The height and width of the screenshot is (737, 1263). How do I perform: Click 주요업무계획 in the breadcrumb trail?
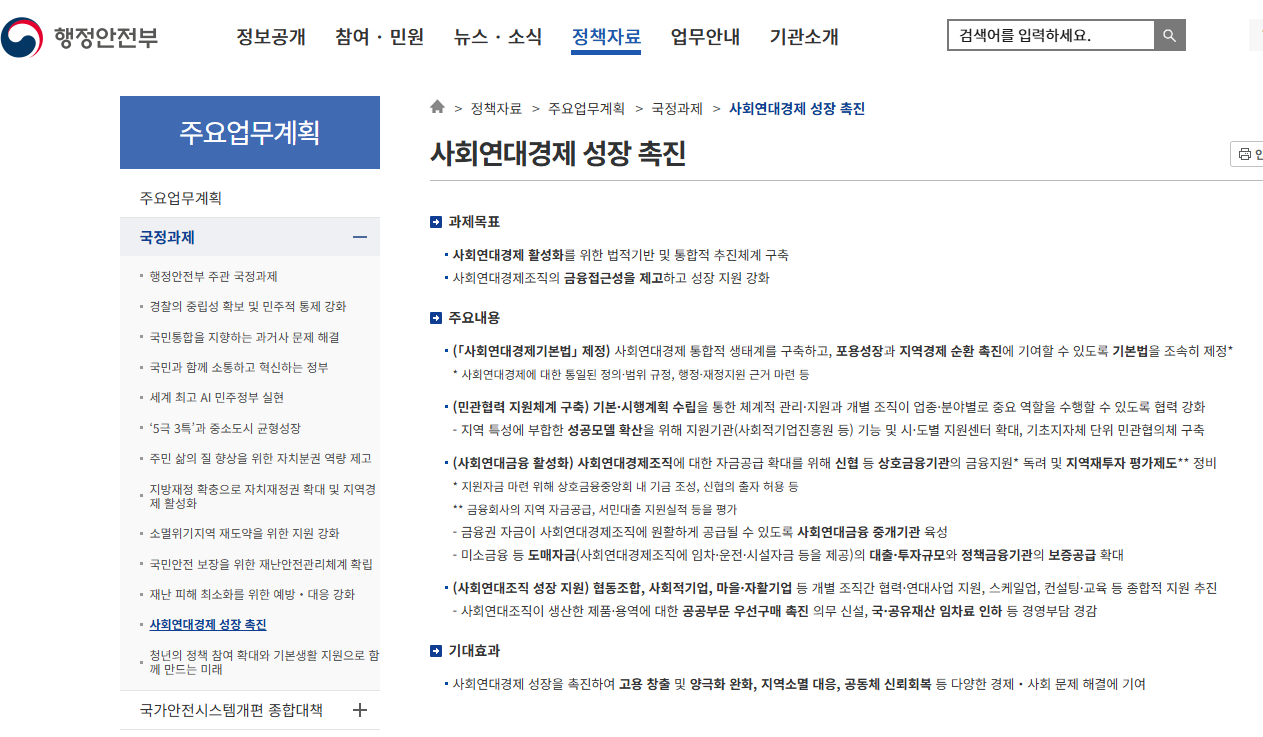pyautogui.click(x=586, y=108)
